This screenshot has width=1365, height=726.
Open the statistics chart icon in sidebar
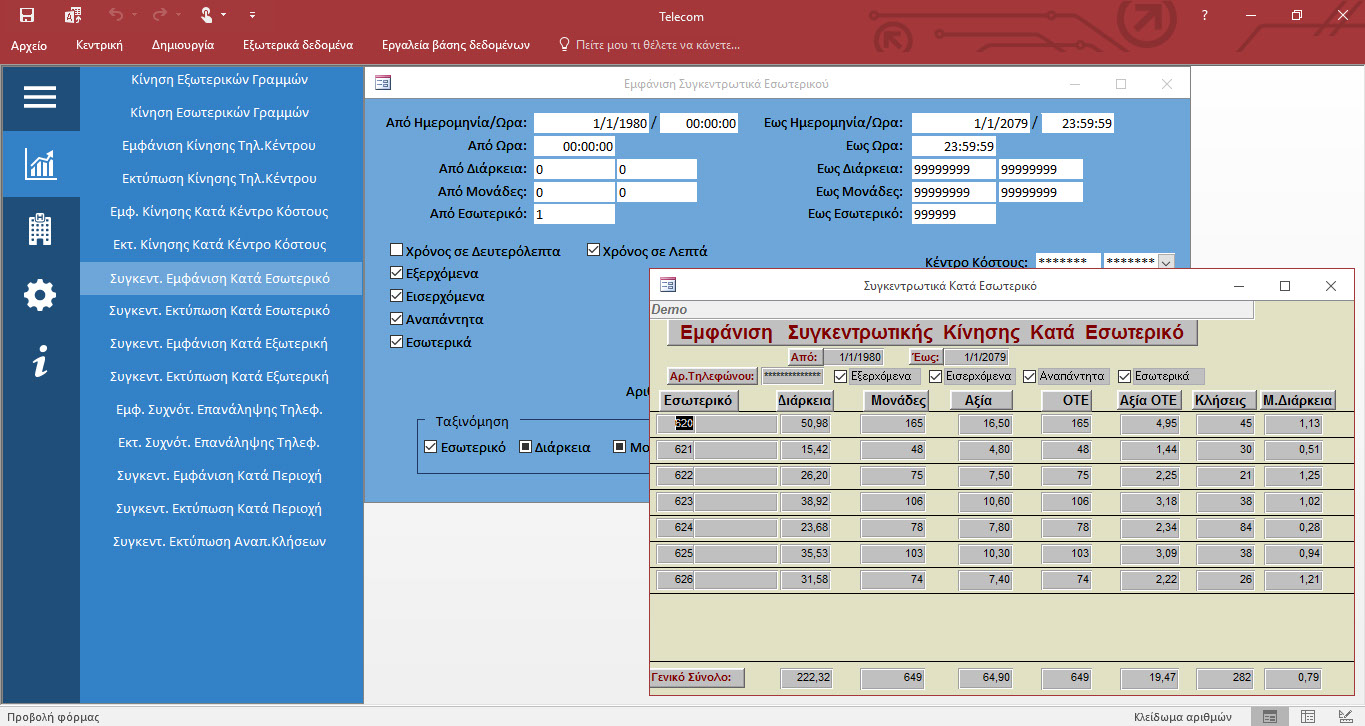pos(40,164)
